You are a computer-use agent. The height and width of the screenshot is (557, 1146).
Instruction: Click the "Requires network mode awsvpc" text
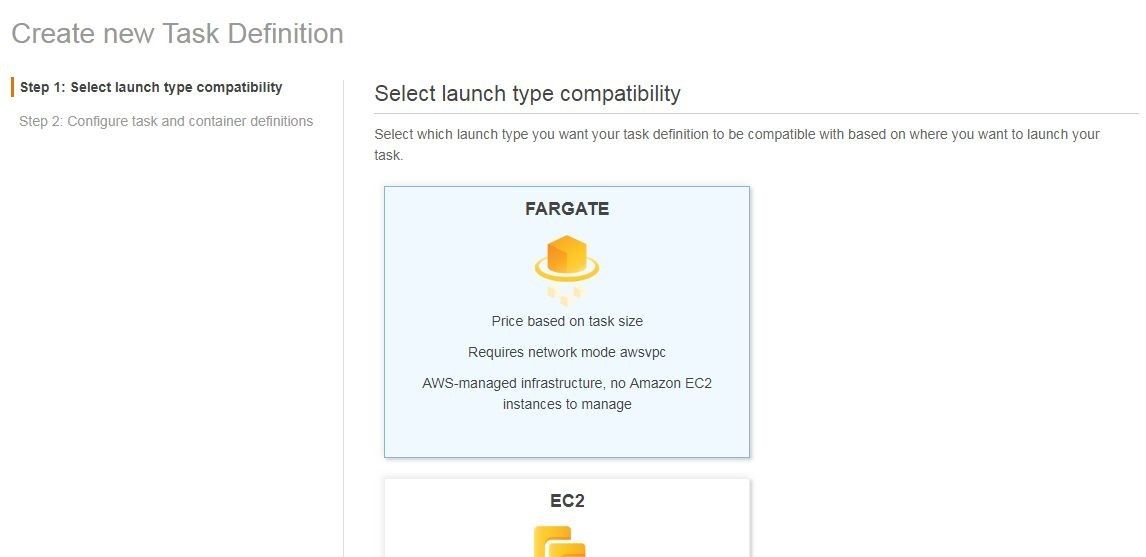coord(567,352)
